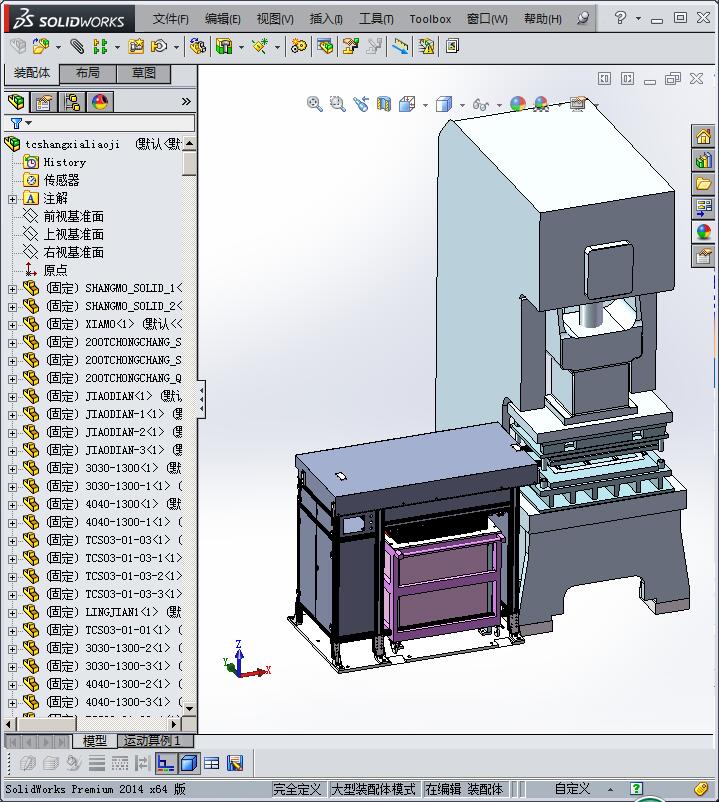
Task: Expand 注解 annotations tree node
Action: [12, 199]
